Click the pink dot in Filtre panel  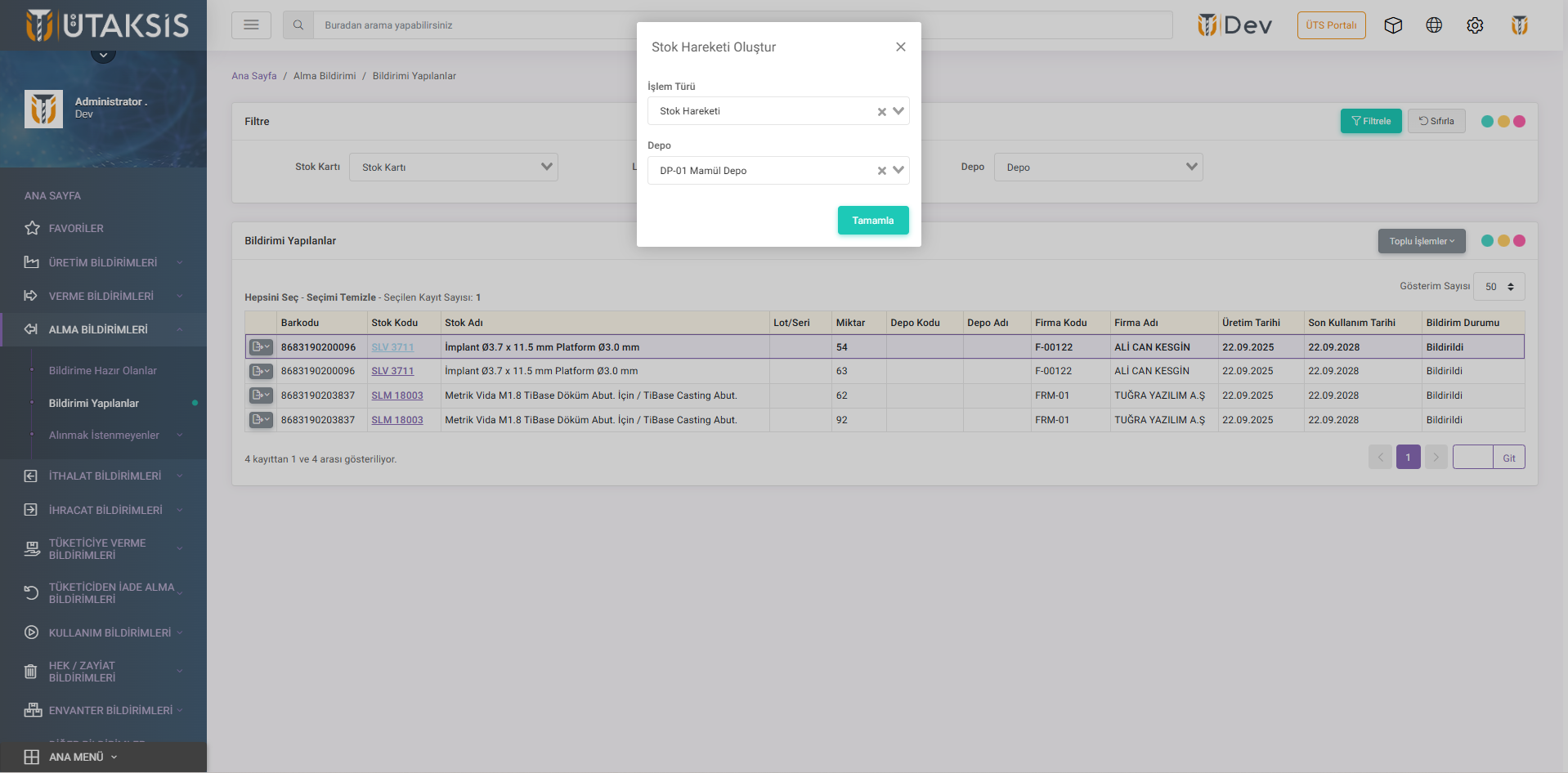[1519, 121]
